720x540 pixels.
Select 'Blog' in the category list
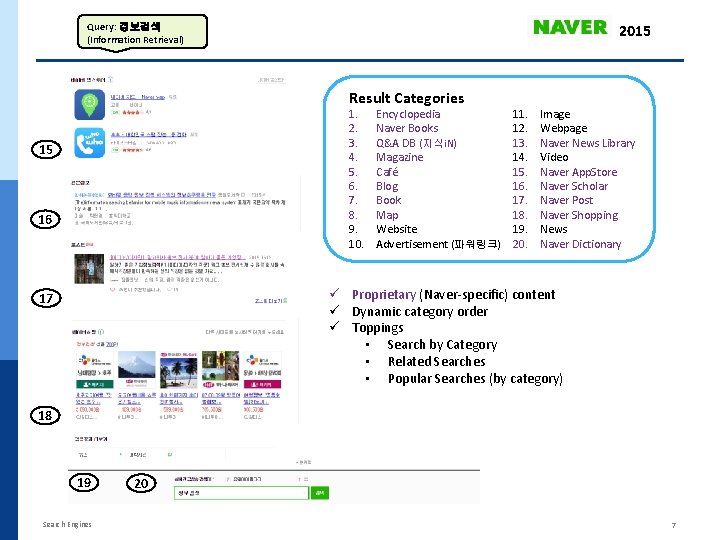[387, 186]
